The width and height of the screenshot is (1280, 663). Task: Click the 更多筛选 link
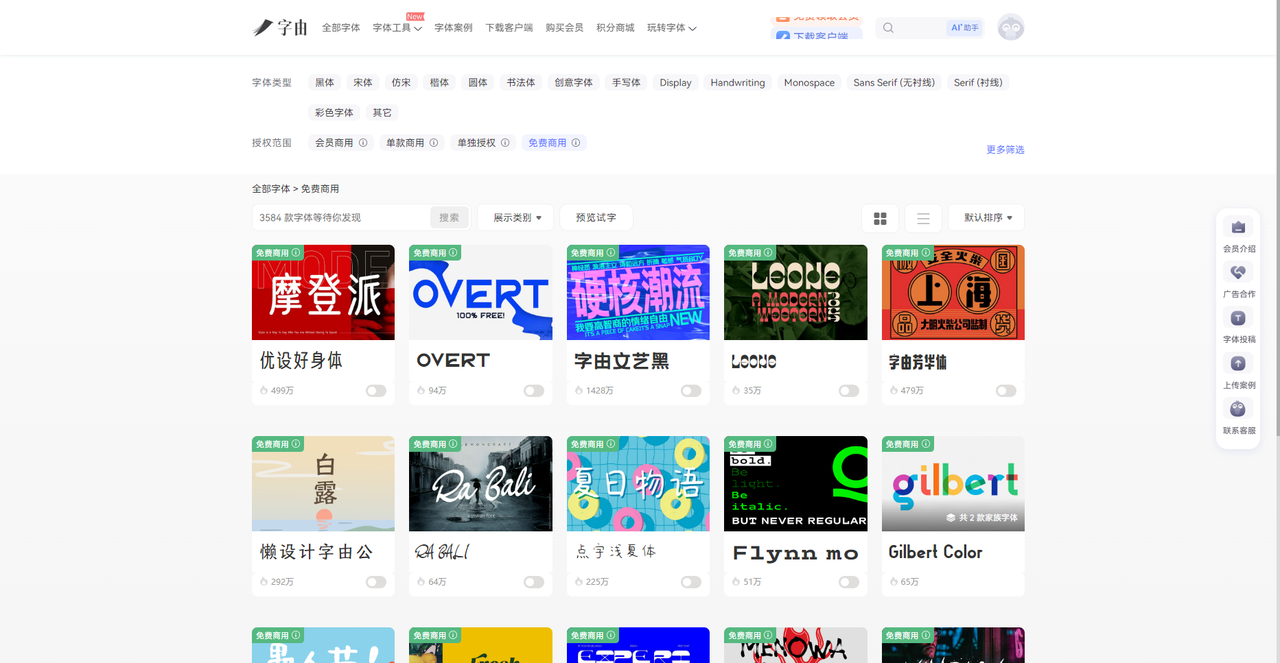(x=1005, y=150)
